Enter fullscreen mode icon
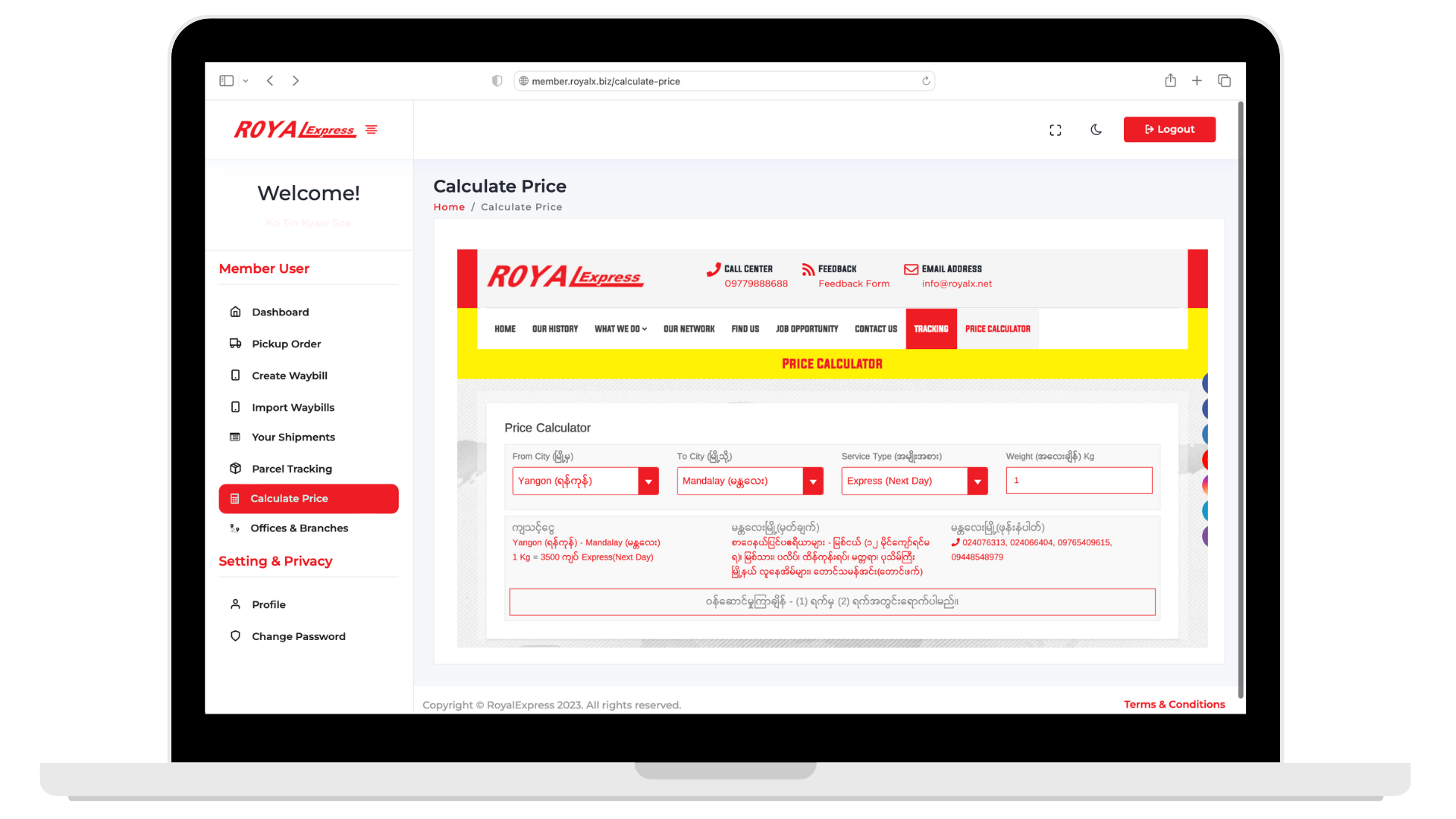Image resolution: width=1456 pixels, height=819 pixels. pyautogui.click(x=1055, y=130)
